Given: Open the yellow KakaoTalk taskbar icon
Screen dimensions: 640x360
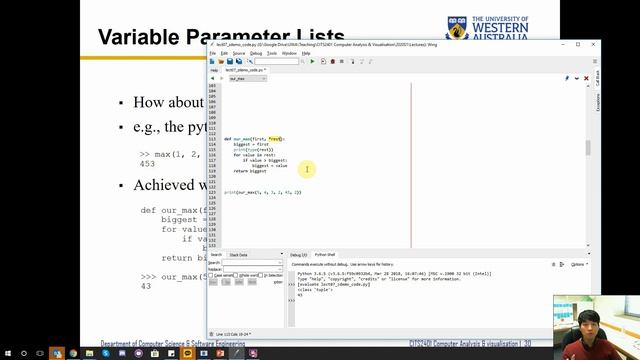Looking at the screenshot, I should (187, 353).
